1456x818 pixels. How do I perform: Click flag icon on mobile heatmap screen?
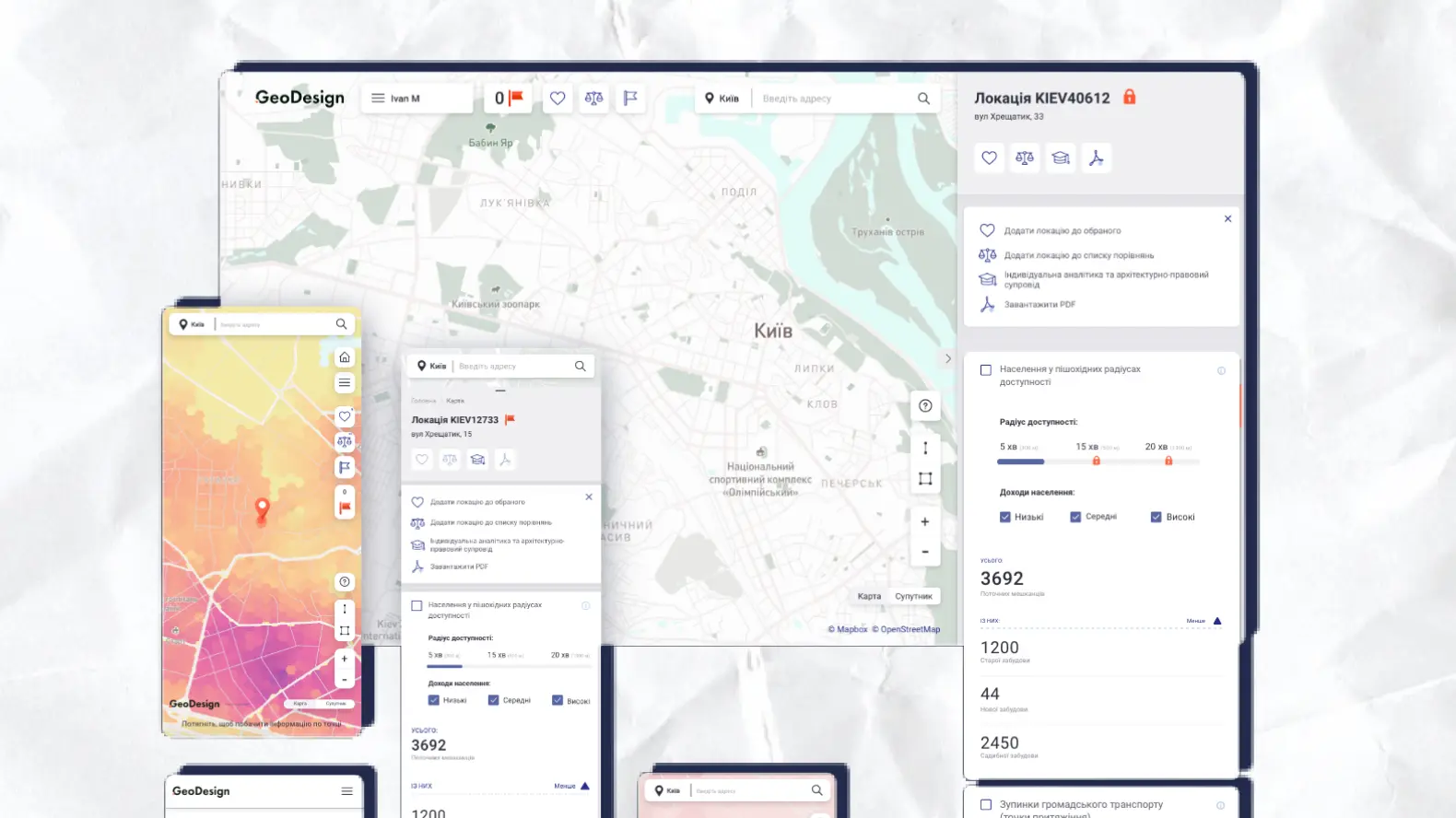pos(345,468)
